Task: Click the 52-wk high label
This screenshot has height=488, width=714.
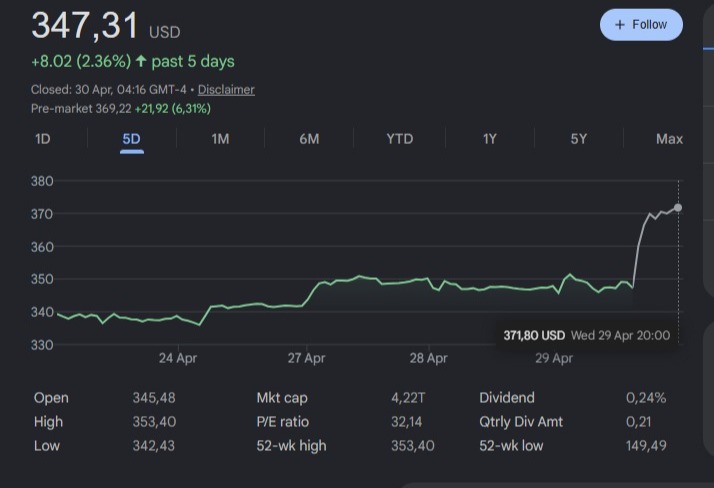Action: pyautogui.click(x=291, y=446)
